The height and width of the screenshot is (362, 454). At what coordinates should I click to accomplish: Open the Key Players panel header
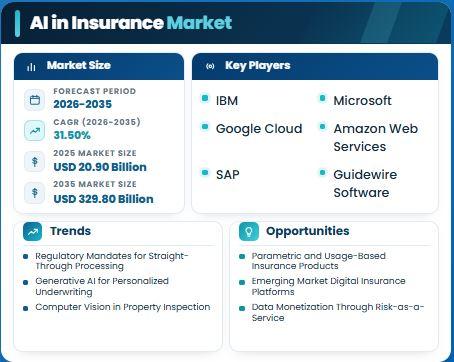coord(315,66)
